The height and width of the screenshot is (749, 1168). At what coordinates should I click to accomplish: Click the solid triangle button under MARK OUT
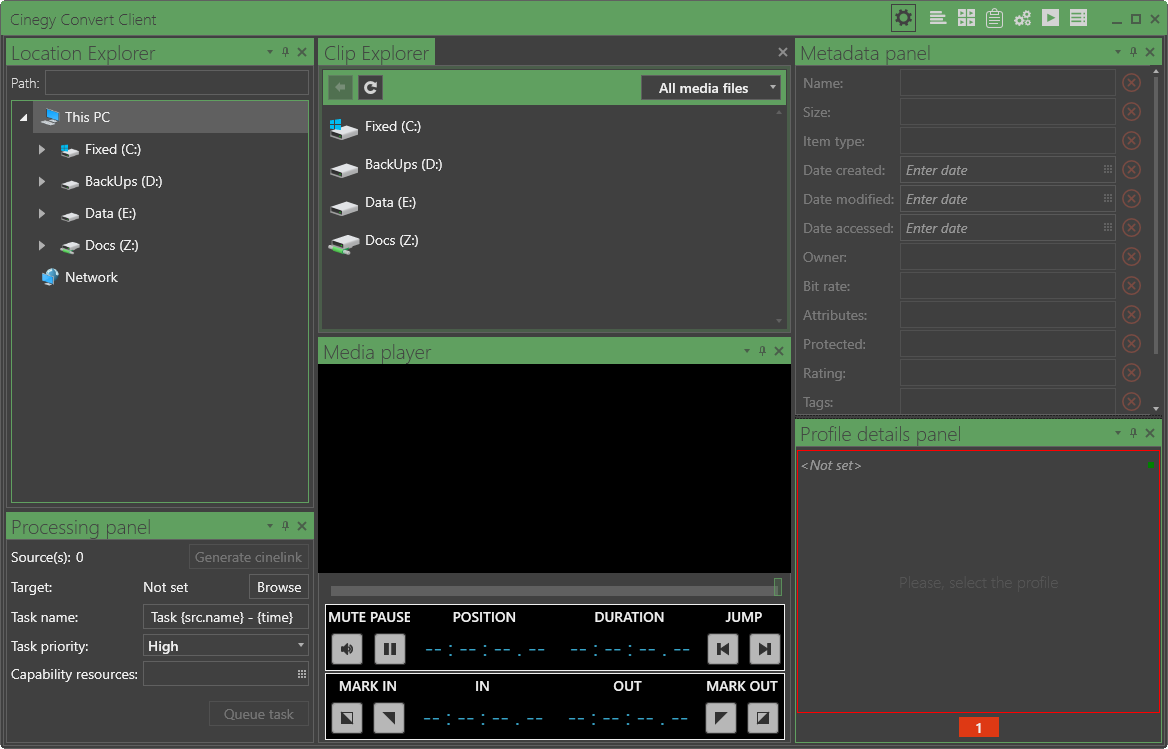click(721, 718)
